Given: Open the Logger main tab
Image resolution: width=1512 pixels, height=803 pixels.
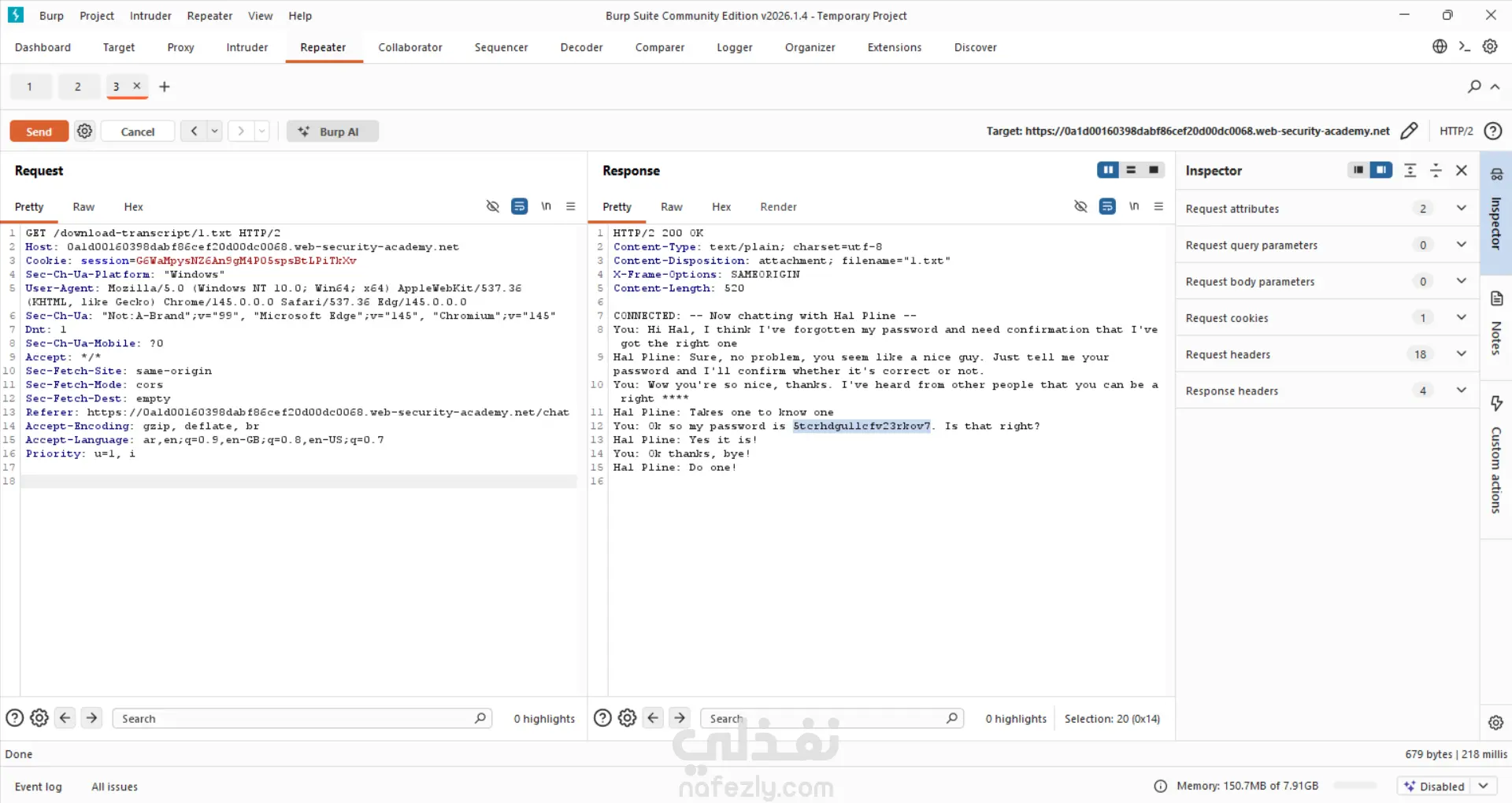Looking at the screenshot, I should [735, 47].
